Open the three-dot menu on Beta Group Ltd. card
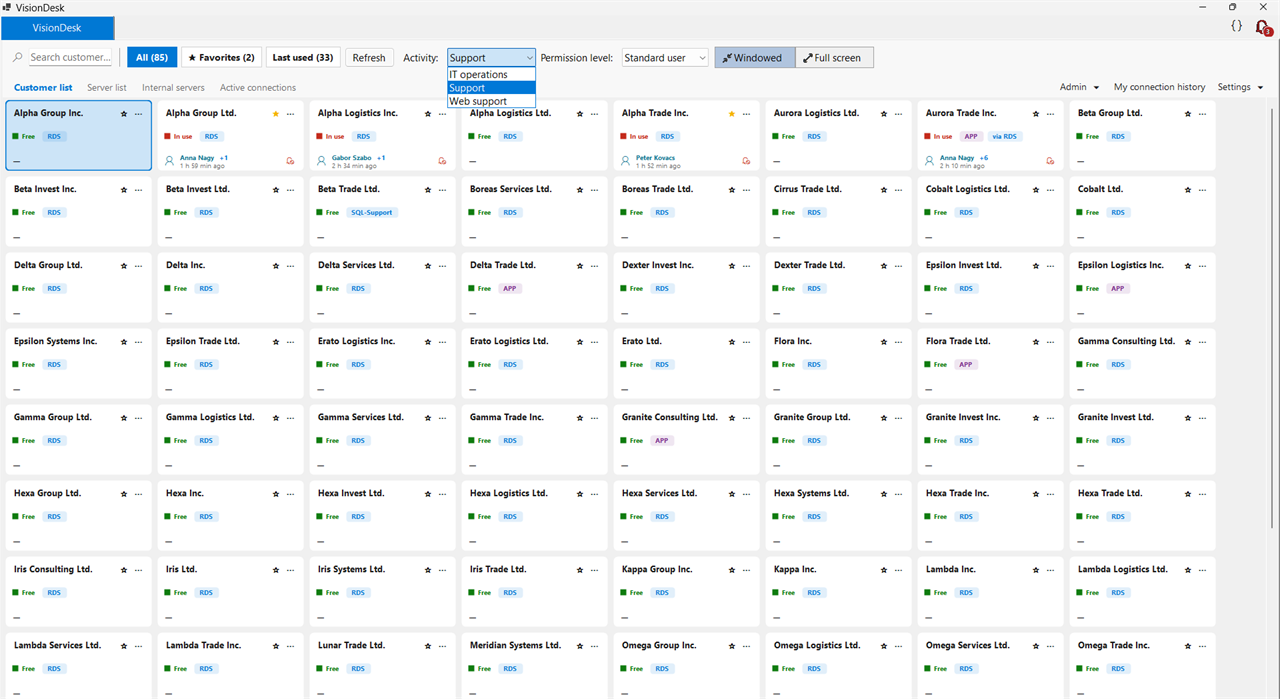1280x699 pixels. pyautogui.click(x=1202, y=114)
